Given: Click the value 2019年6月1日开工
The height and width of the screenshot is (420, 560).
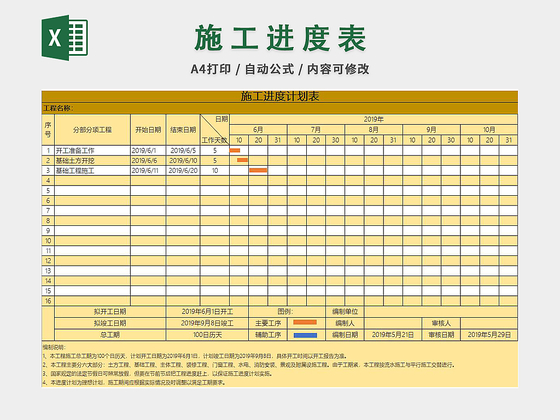Looking at the screenshot, I should point(207,311).
